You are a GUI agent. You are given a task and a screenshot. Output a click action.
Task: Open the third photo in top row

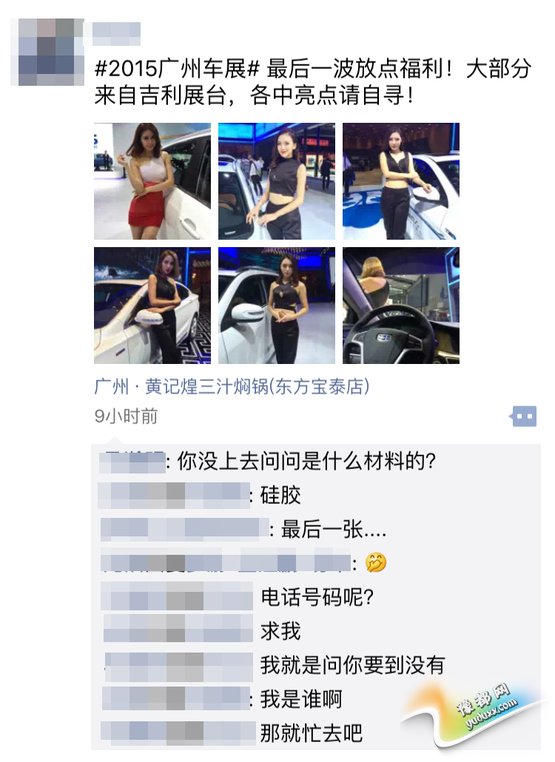click(x=401, y=181)
